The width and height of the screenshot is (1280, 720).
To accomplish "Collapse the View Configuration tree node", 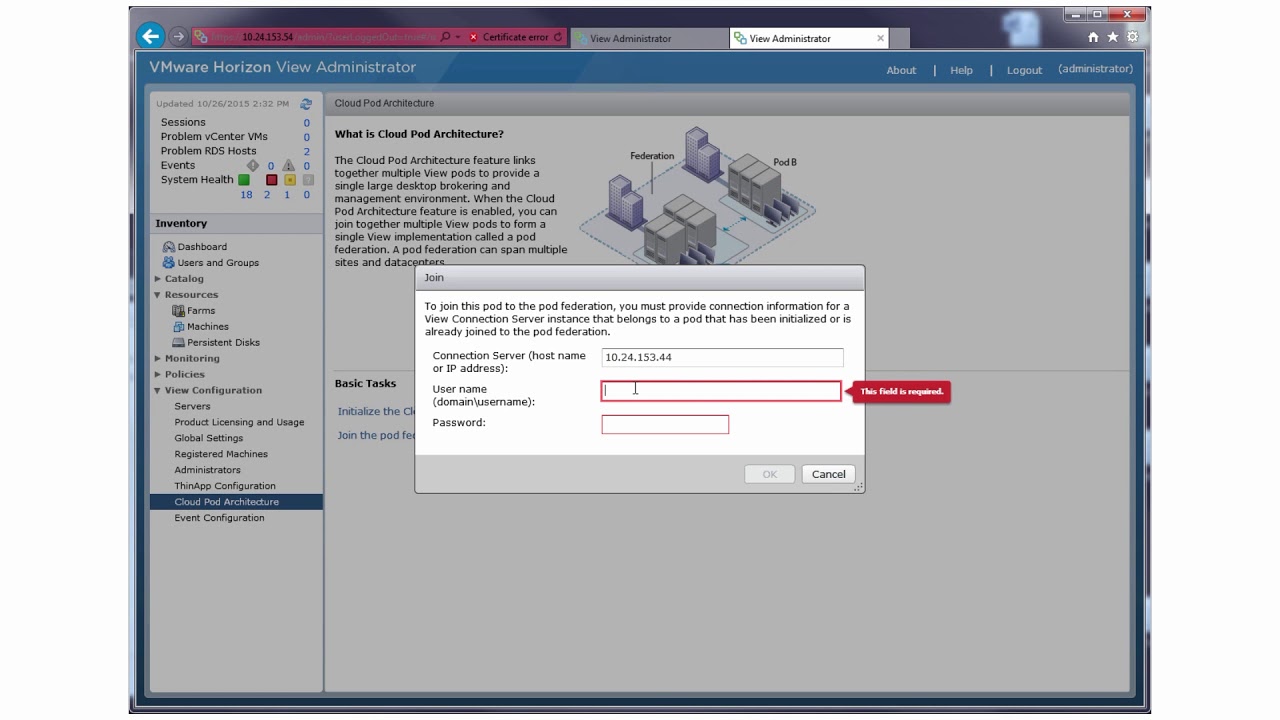I will pos(157,391).
